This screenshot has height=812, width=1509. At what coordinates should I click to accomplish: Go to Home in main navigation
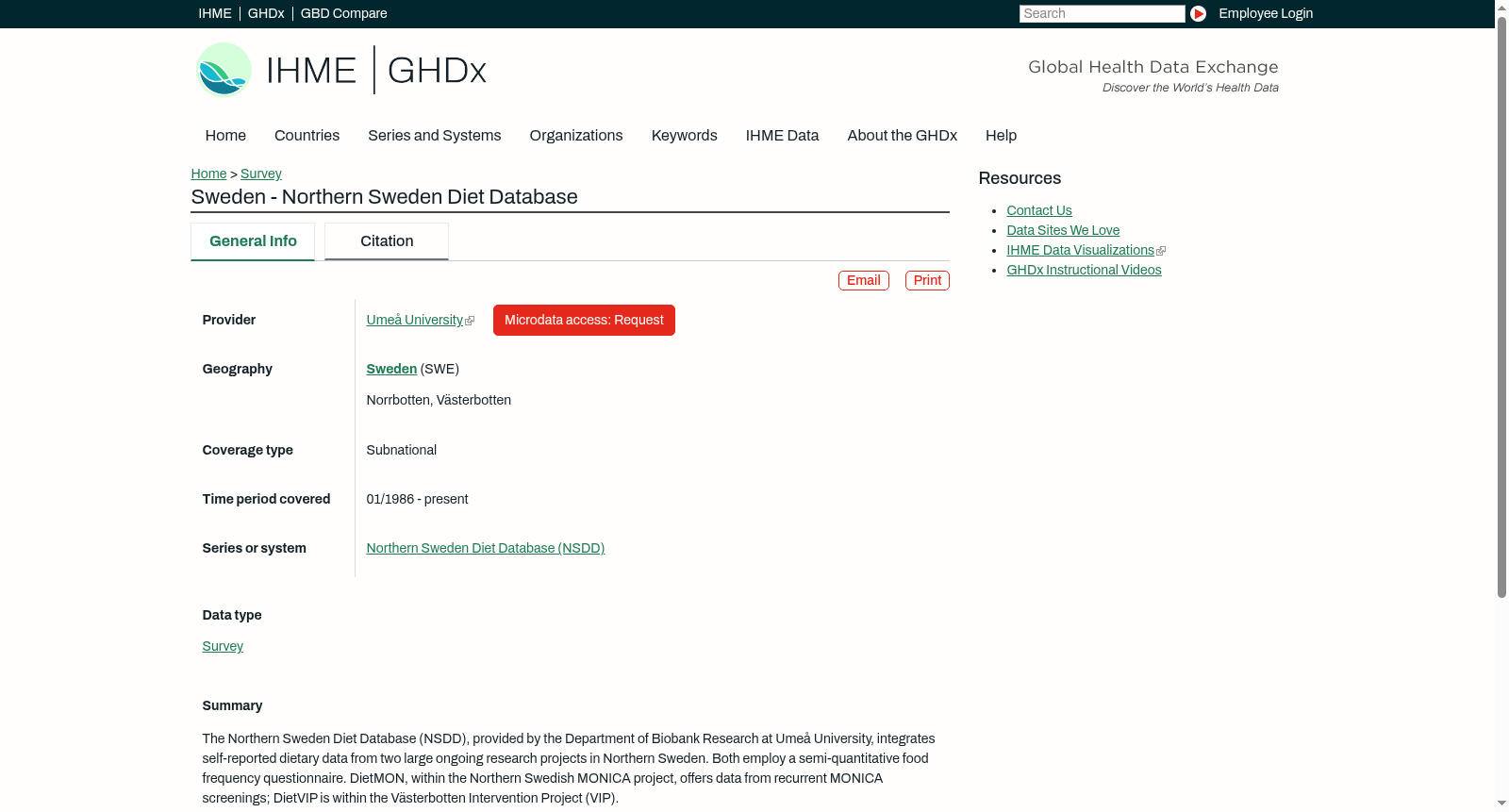coord(225,136)
